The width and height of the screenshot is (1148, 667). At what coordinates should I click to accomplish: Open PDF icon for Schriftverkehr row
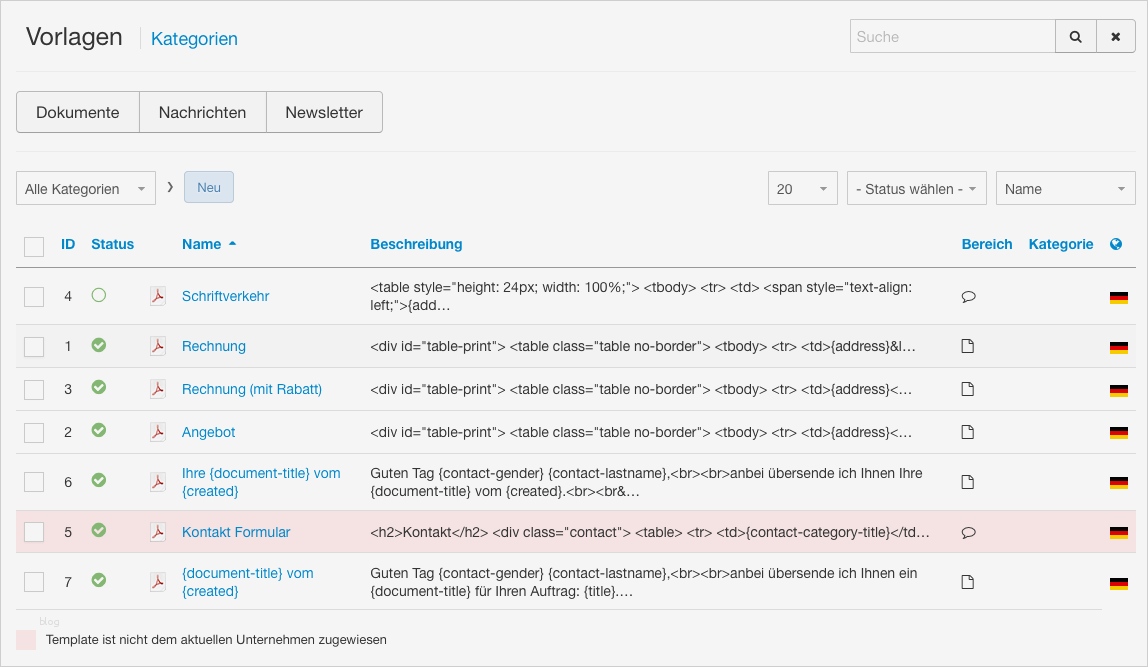point(158,296)
